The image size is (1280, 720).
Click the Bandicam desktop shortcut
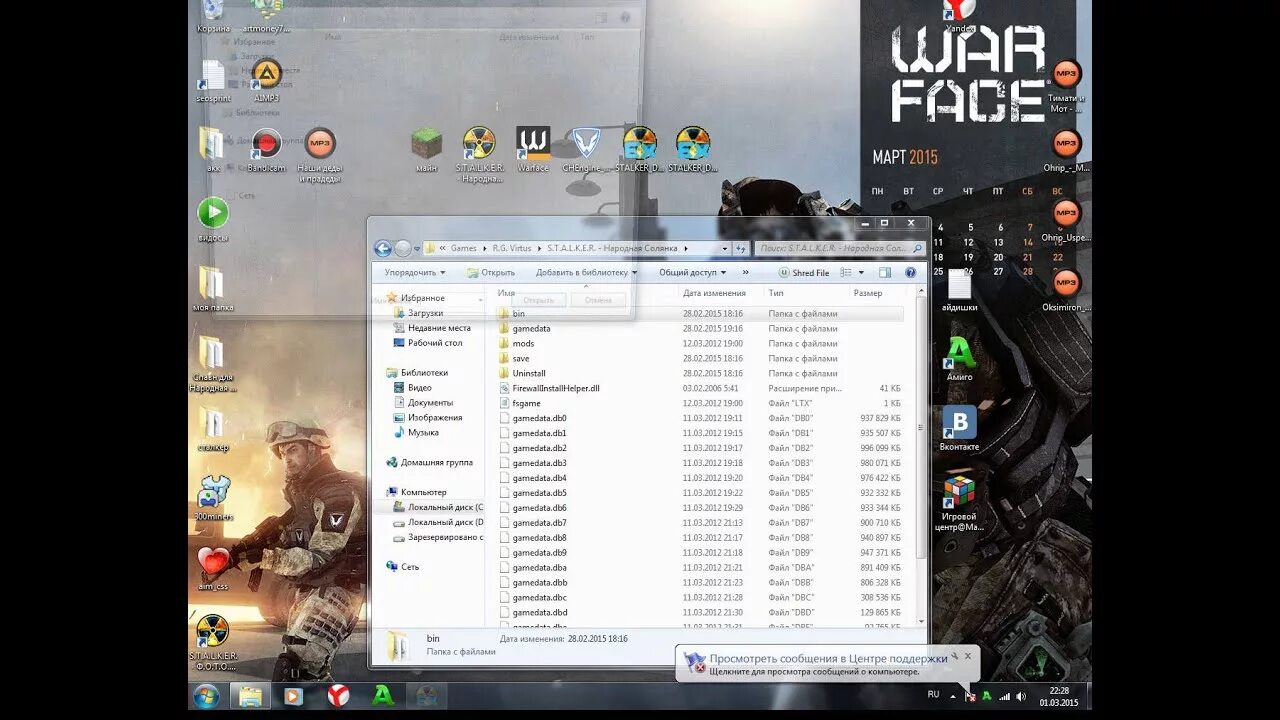[266, 150]
